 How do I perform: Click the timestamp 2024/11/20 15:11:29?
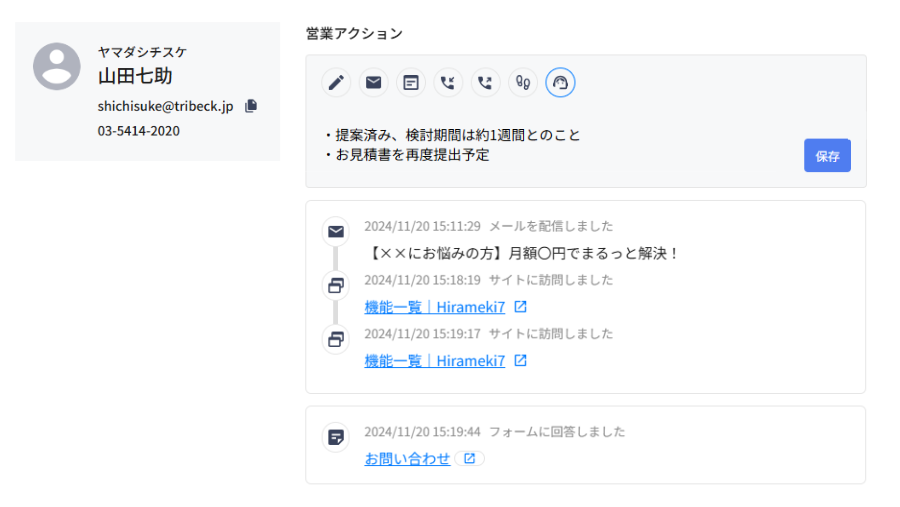coord(422,226)
